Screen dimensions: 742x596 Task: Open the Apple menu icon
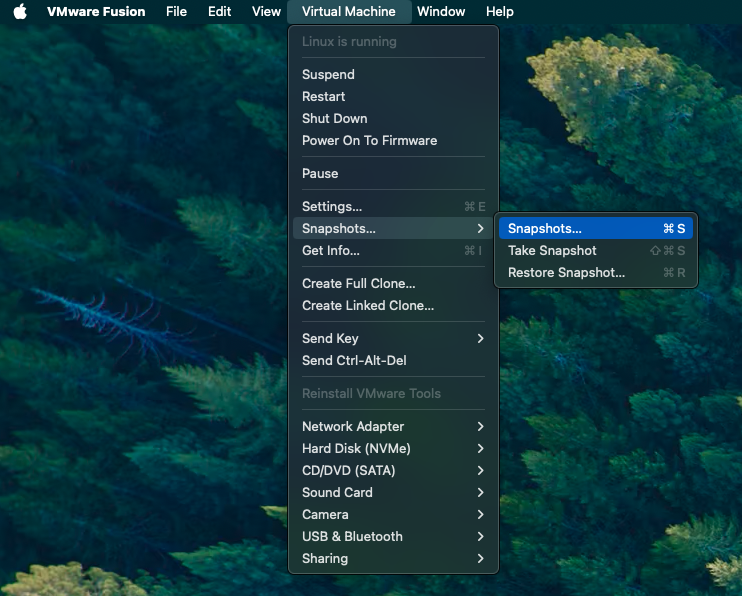(20, 12)
